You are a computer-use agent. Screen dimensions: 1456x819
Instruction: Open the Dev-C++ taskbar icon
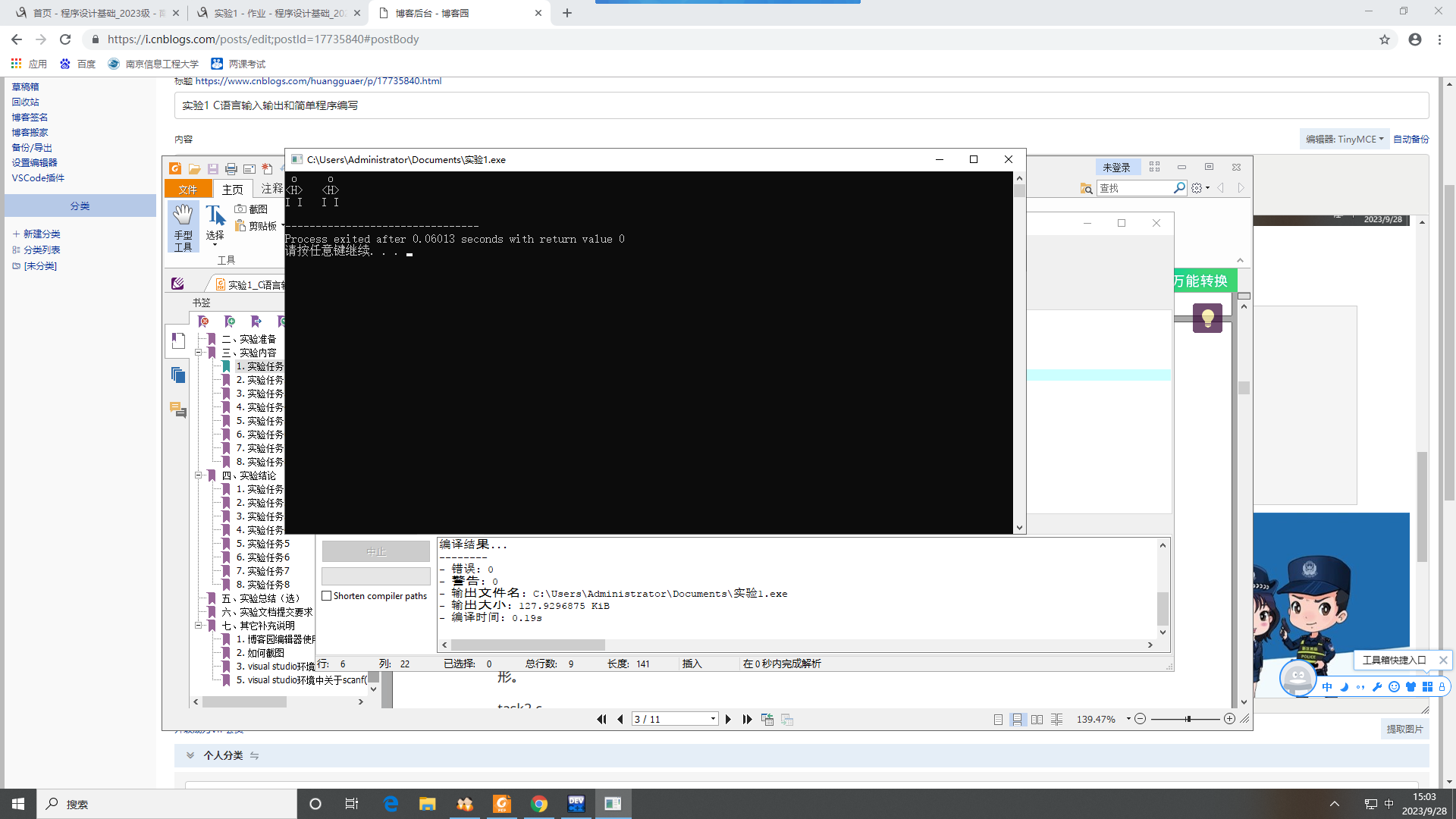[x=576, y=804]
